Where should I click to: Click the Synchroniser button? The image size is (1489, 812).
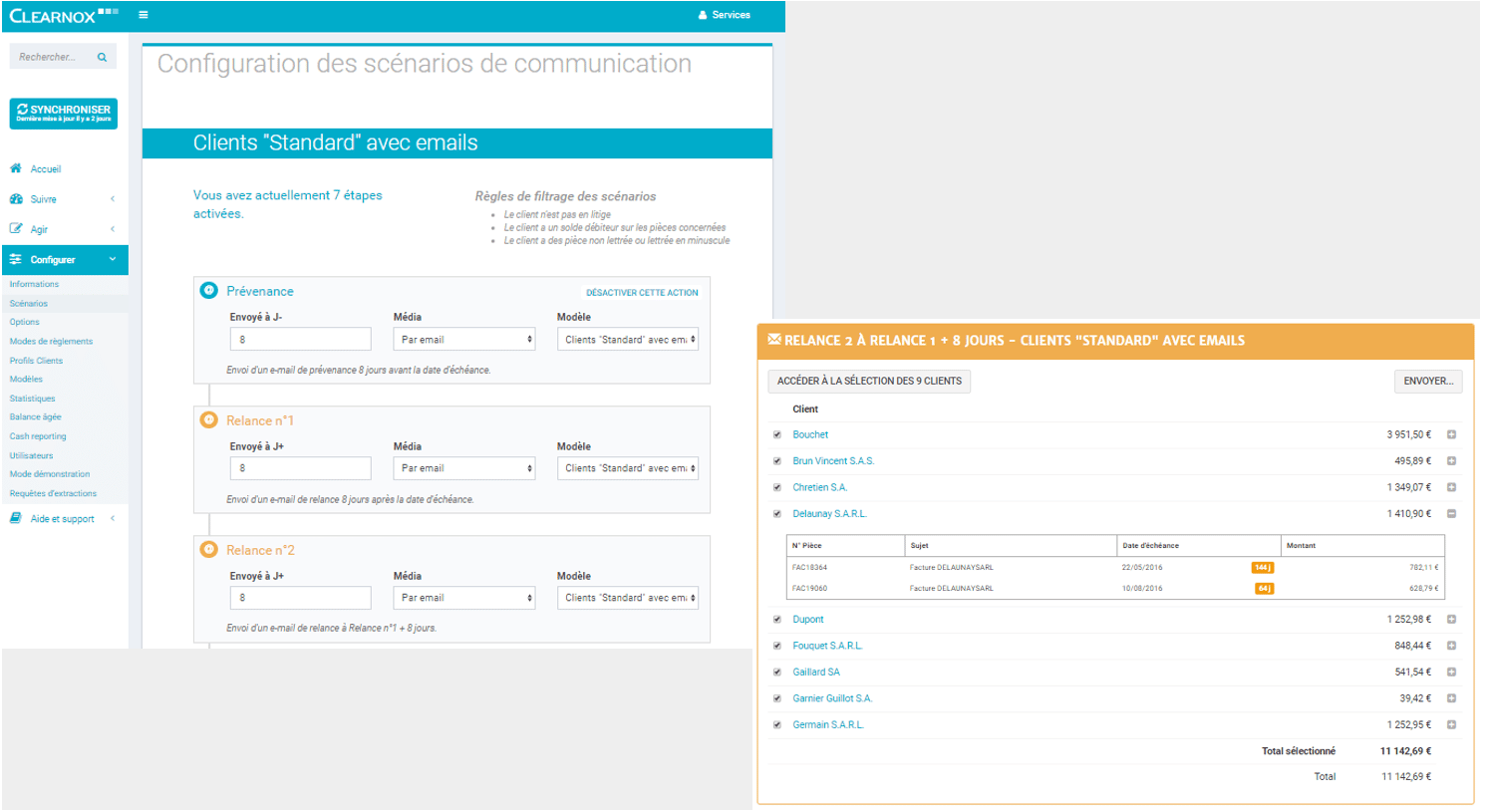(64, 114)
